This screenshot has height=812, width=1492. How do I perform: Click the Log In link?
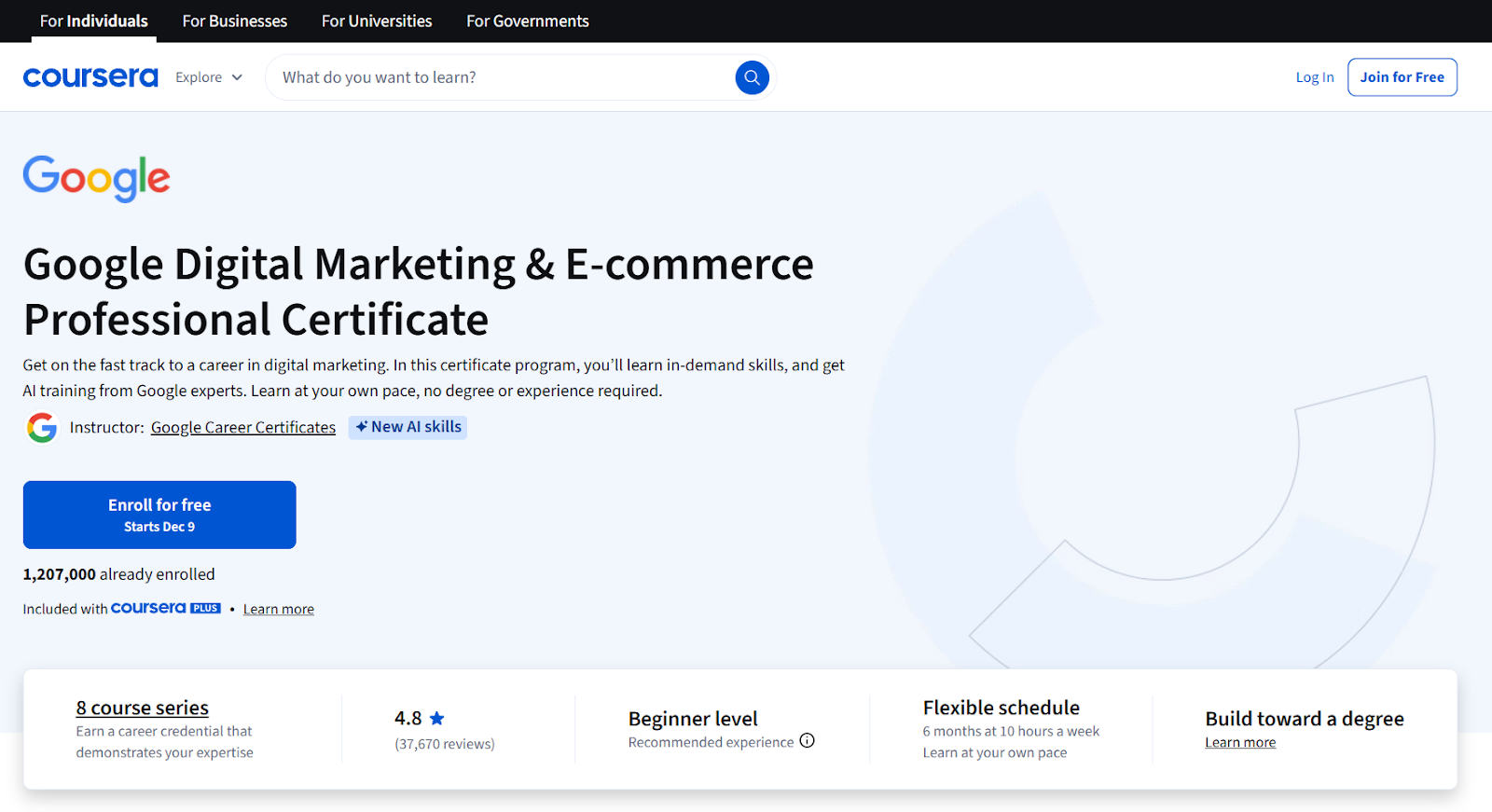click(x=1315, y=77)
